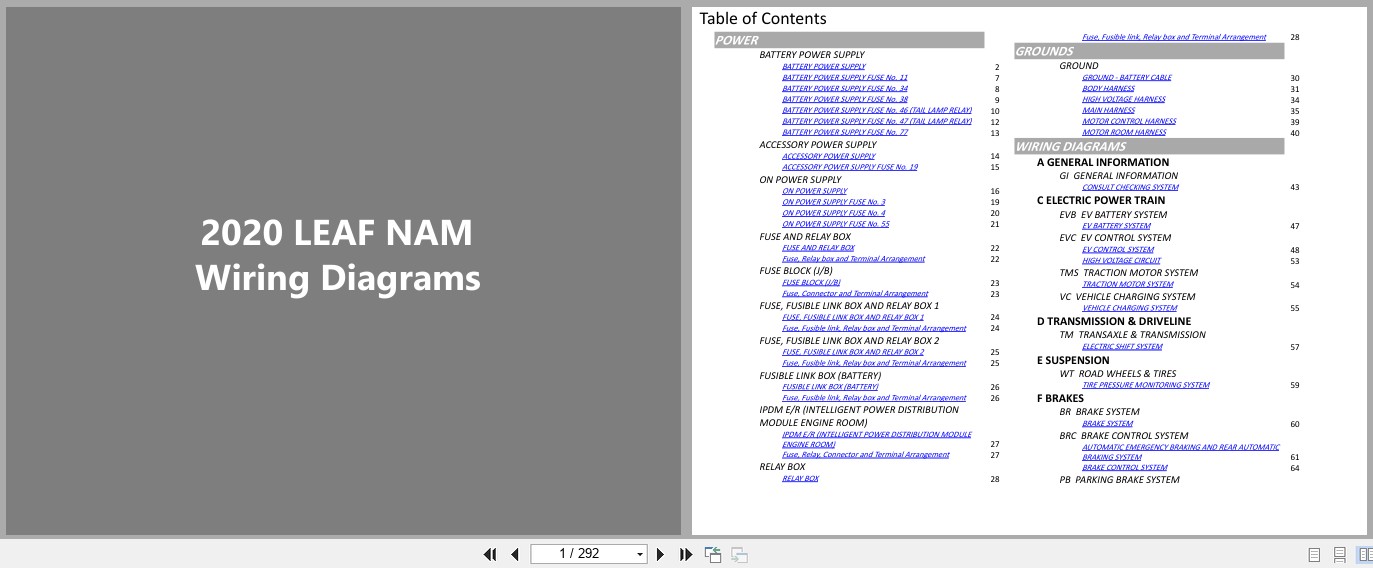
Task: Open the TIRE PRESSURE MONITORING SYSTEM link
Action: [1145, 385]
